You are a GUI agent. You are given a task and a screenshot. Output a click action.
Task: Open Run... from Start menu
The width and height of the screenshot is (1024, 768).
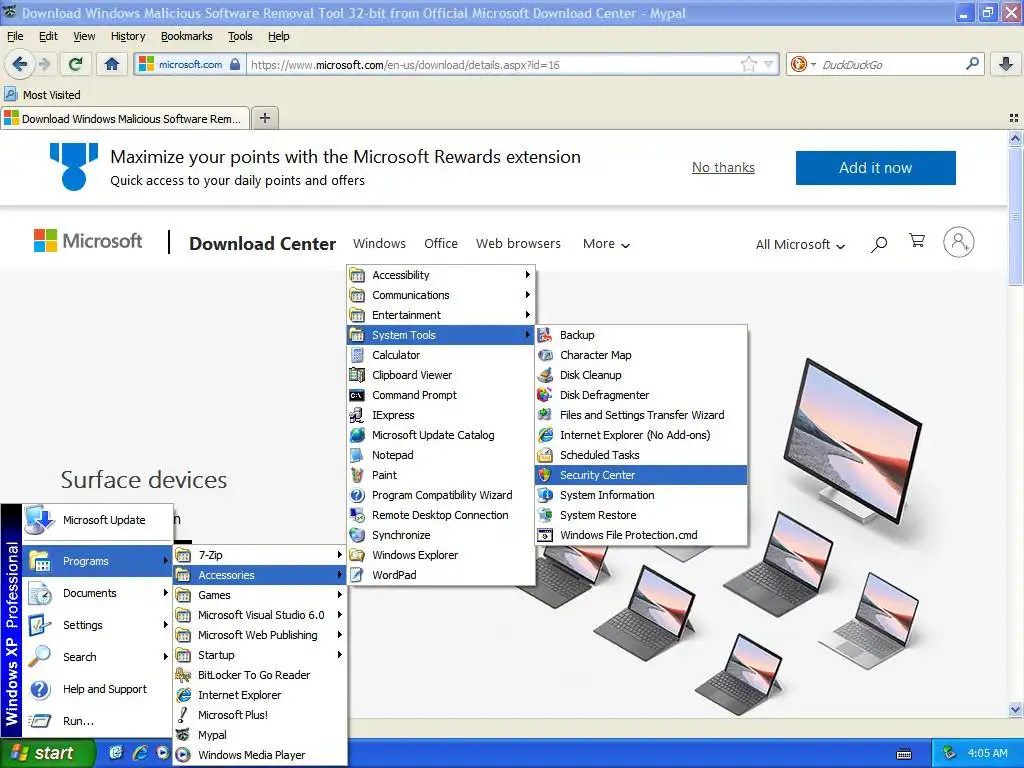[x=98, y=721]
